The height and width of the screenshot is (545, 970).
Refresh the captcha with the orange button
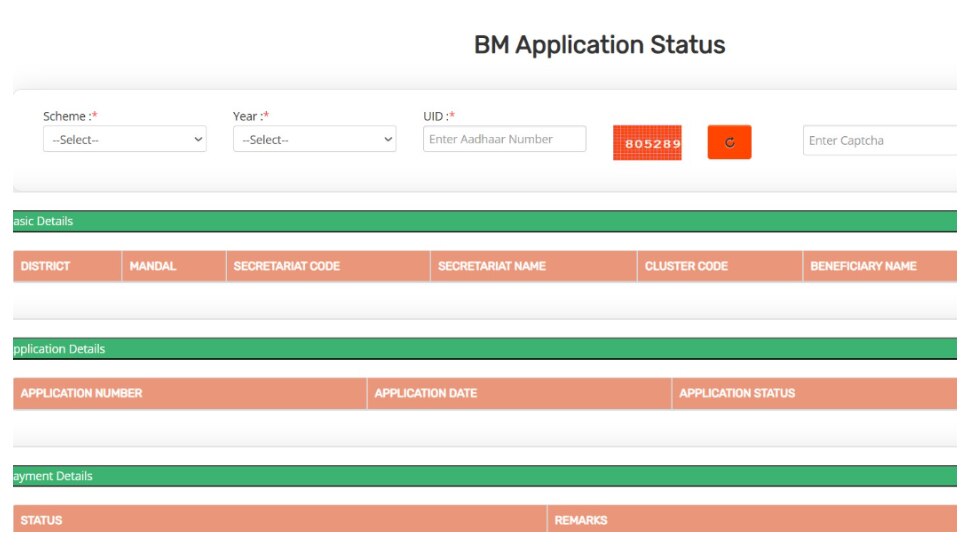(x=729, y=142)
